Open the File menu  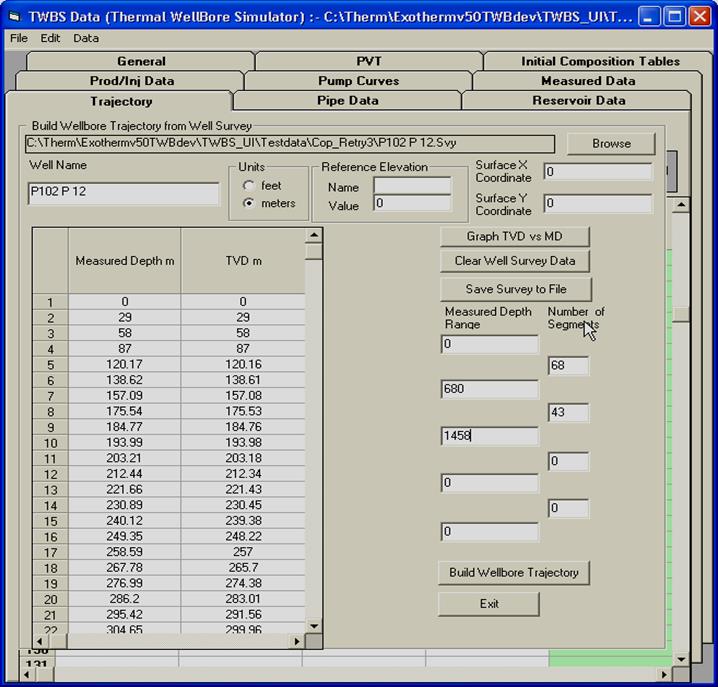(19, 38)
